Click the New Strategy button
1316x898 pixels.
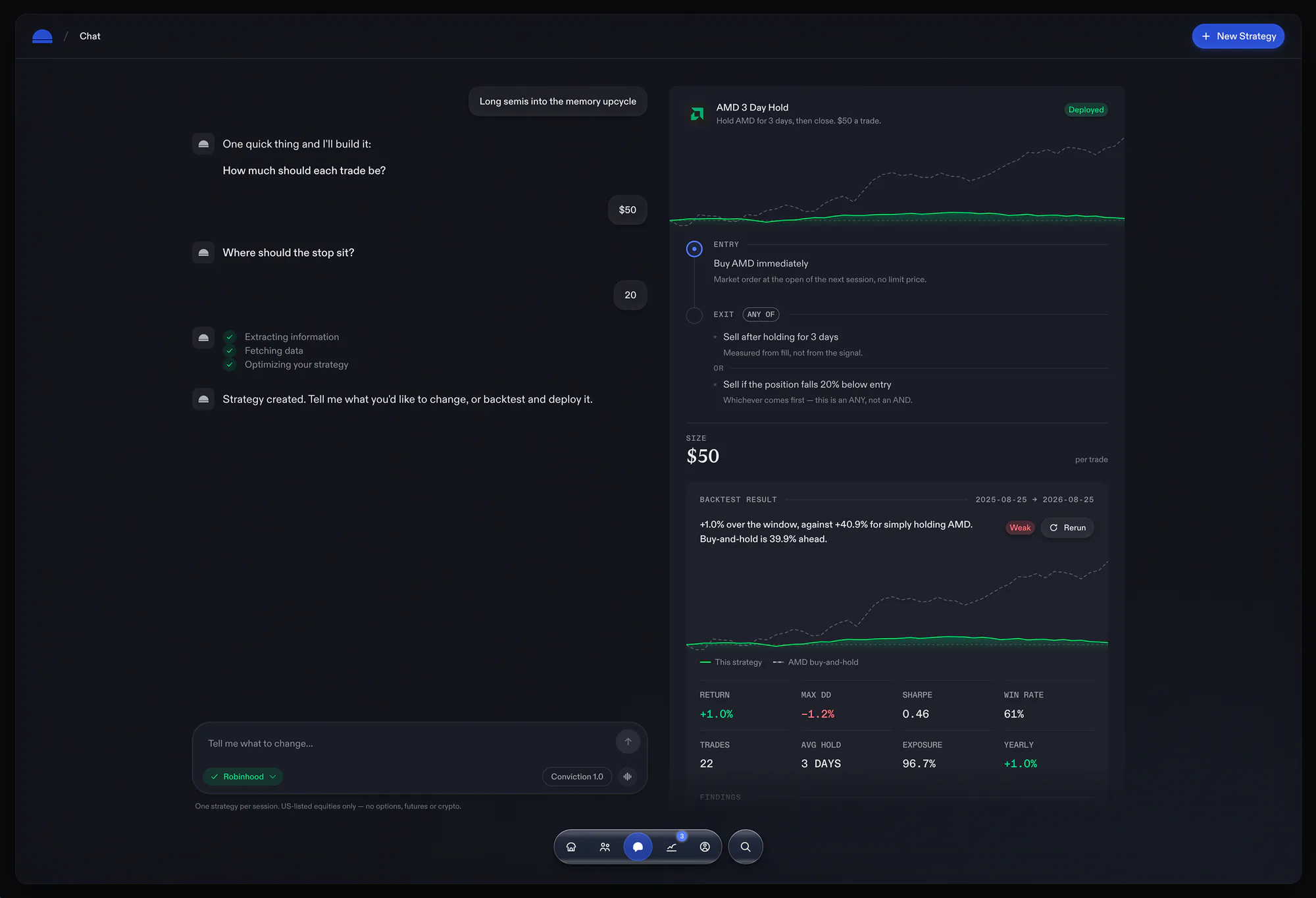1238,36
